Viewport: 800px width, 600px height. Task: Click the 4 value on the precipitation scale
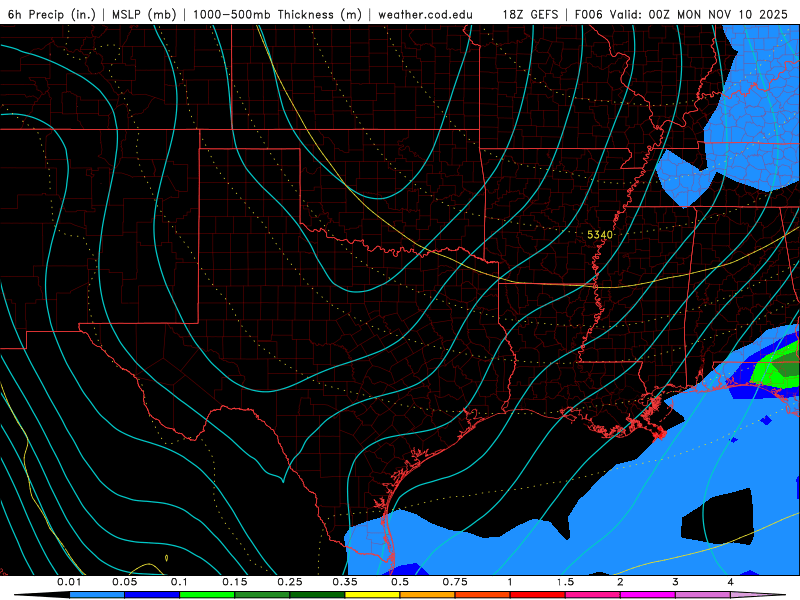point(731,582)
